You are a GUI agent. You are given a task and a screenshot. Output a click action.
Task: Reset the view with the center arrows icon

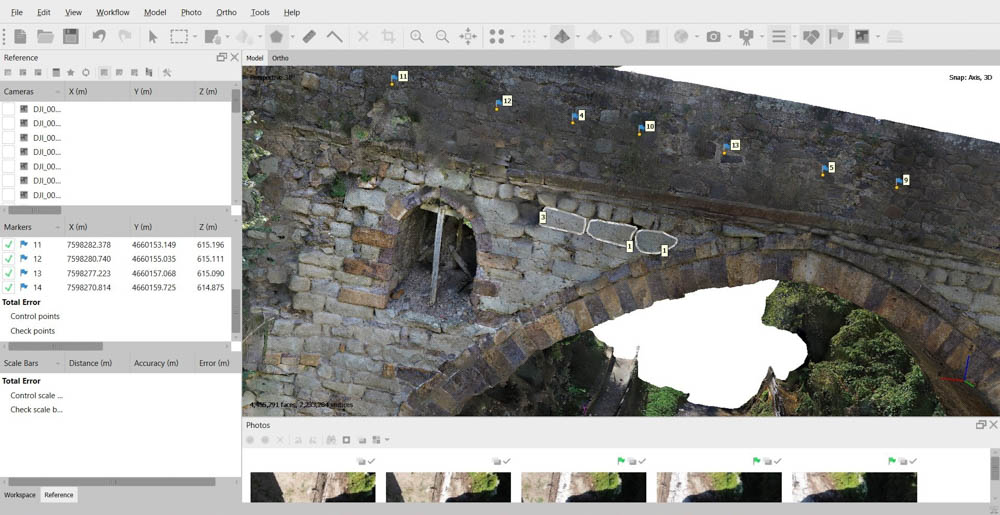(467, 36)
